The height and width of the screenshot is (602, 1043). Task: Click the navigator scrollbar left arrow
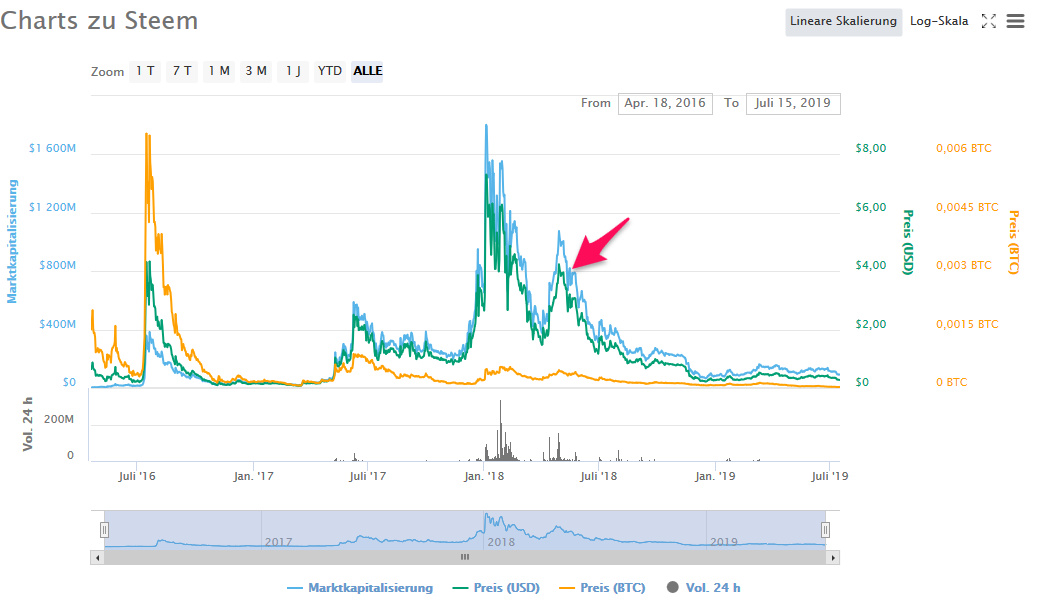pos(98,557)
